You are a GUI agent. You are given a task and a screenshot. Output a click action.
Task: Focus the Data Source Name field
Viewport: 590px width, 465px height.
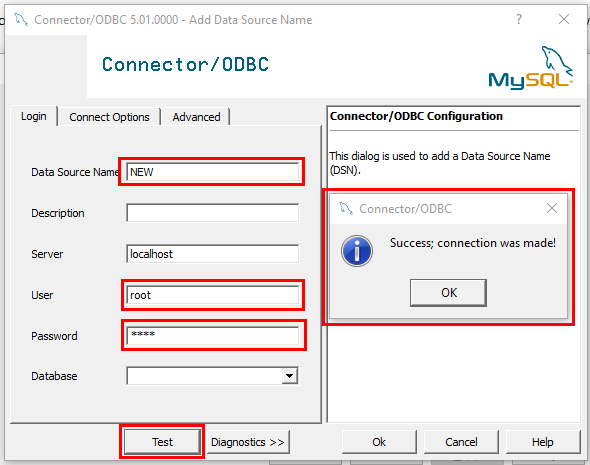(213, 172)
